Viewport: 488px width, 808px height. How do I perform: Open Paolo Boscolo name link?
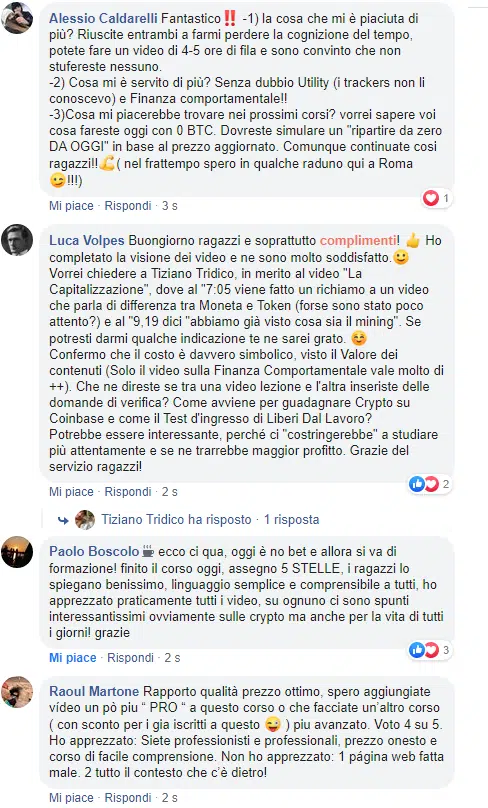tap(94, 551)
